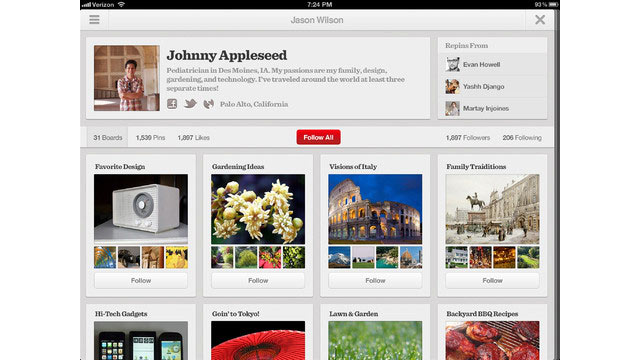Tap the Repins From heading
This screenshot has width=640, height=360.
tap(467, 46)
